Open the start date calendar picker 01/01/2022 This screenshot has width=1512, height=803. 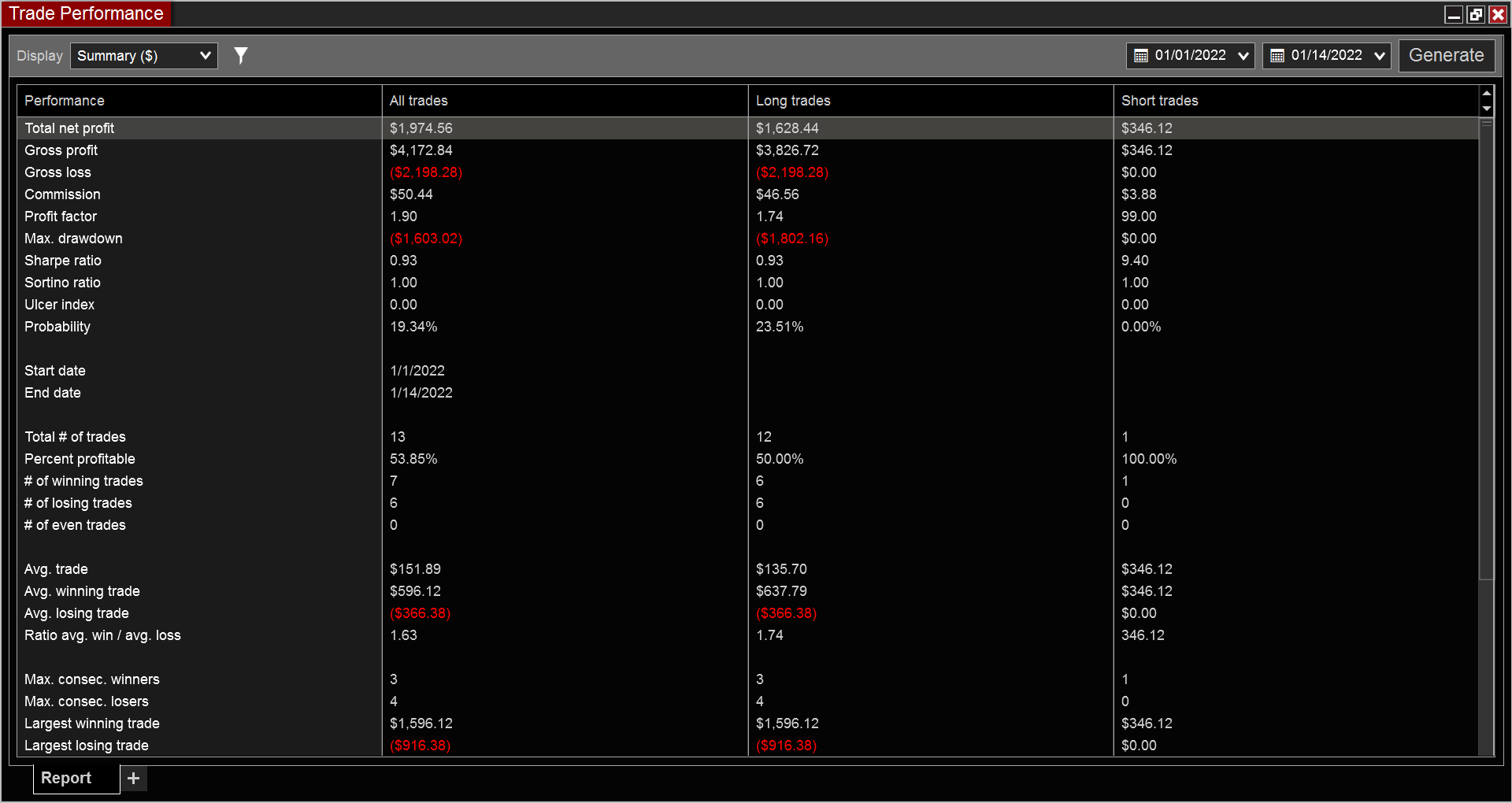[1190, 55]
